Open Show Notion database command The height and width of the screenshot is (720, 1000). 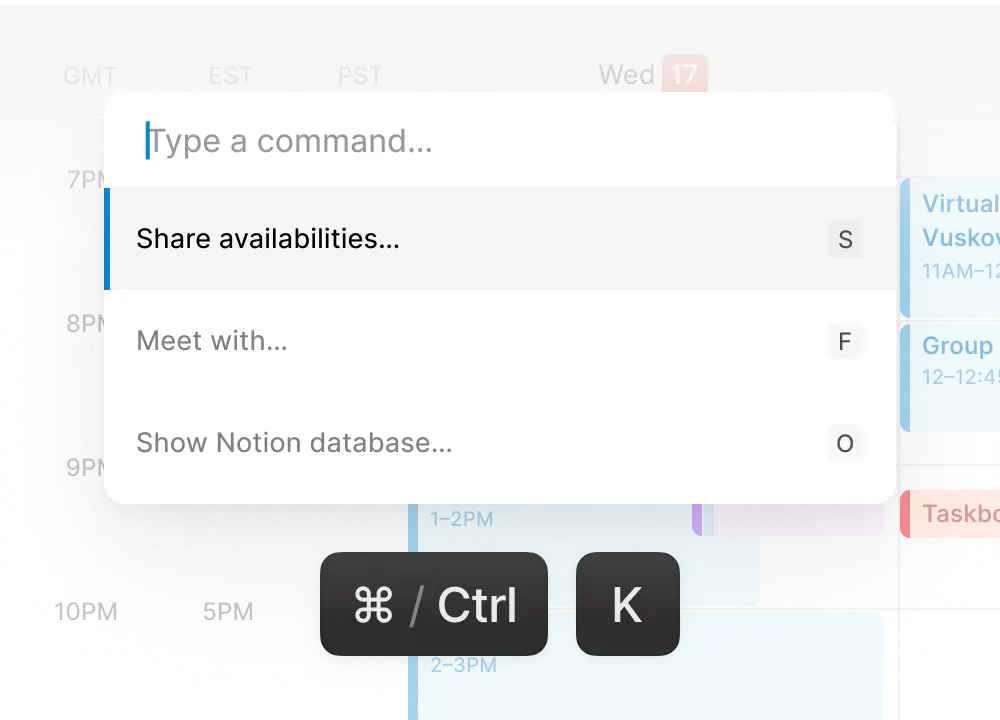coord(500,443)
